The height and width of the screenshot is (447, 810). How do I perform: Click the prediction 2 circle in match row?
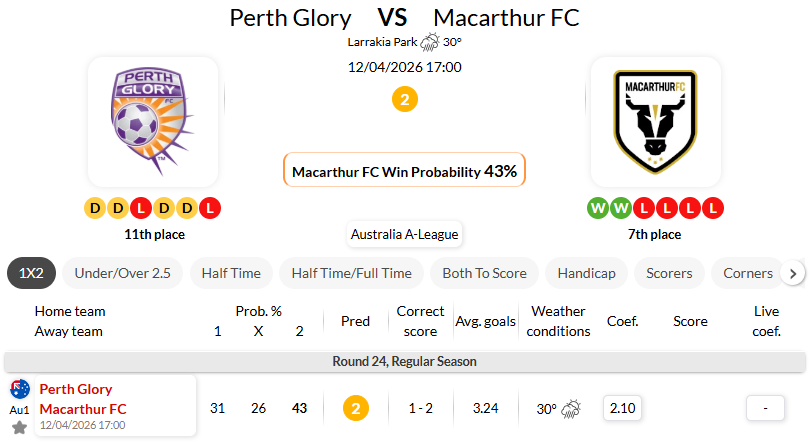355,408
